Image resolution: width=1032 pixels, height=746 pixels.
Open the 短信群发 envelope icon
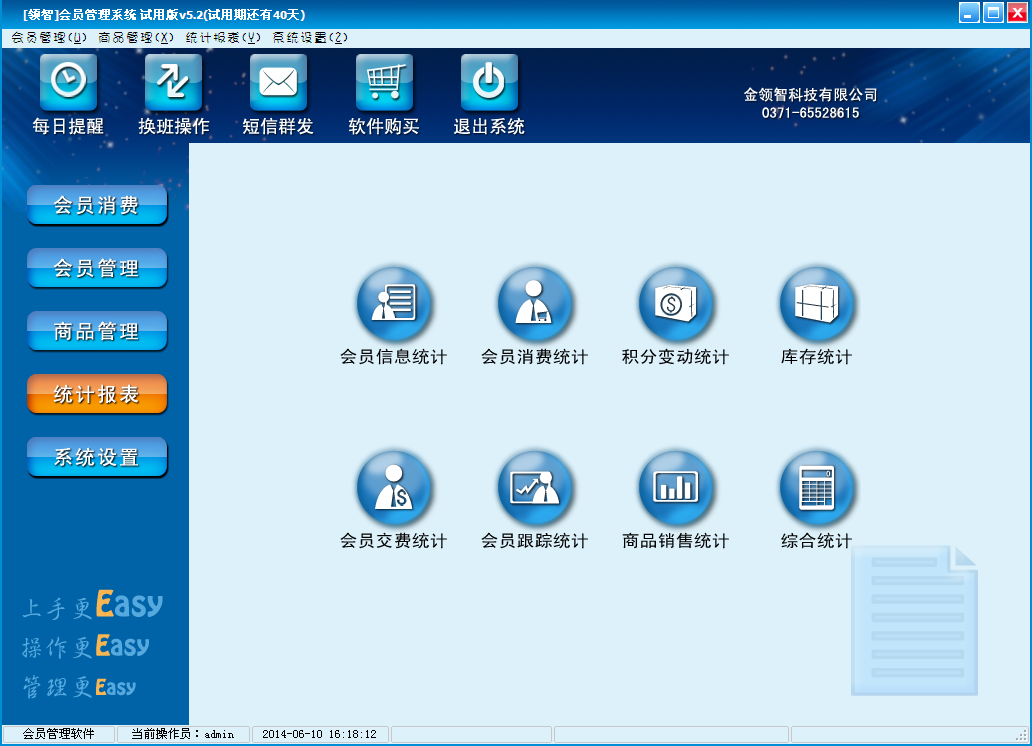click(x=278, y=82)
